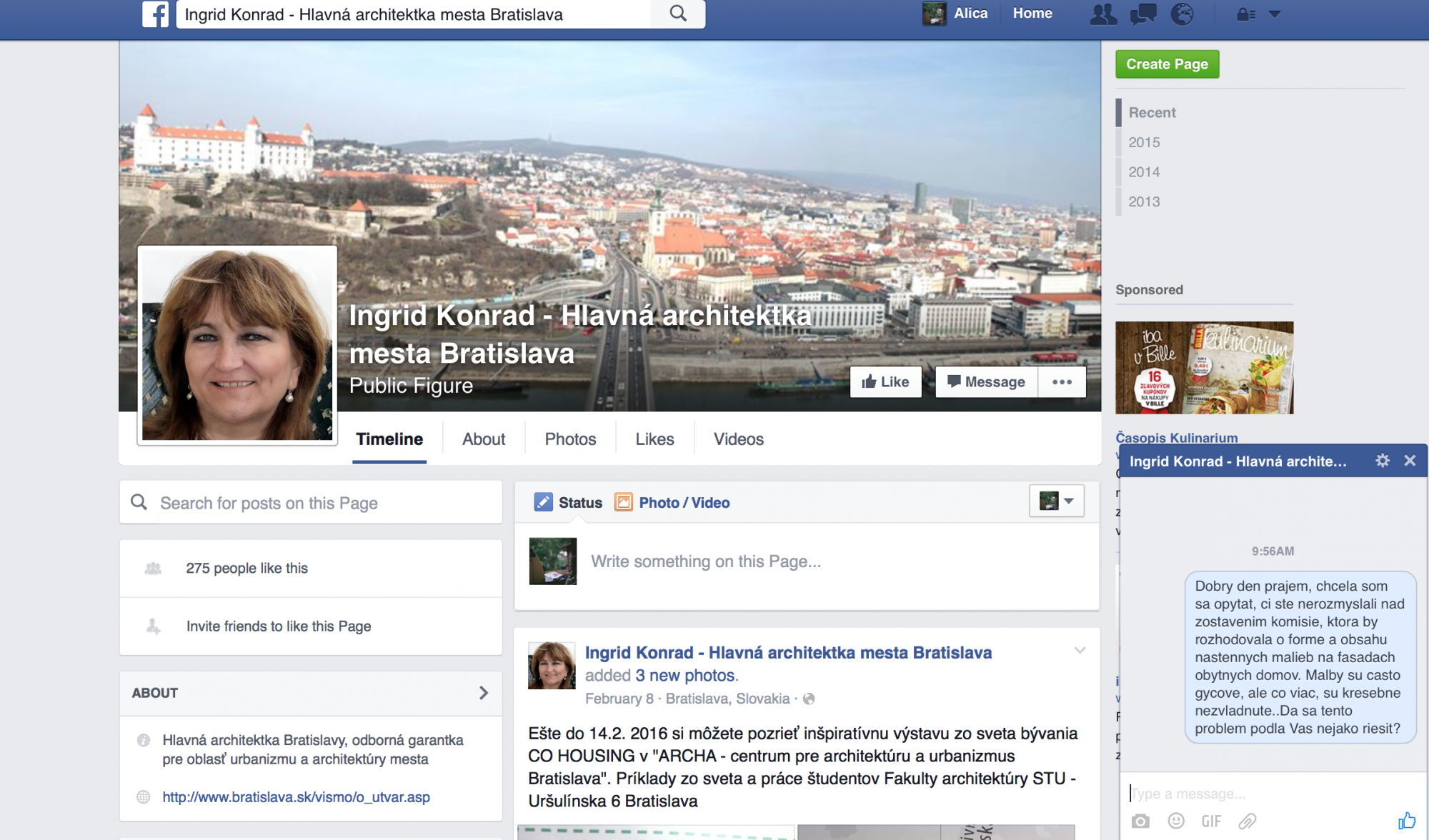
Task: Click the Search for posts field
Action: (311, 503)
